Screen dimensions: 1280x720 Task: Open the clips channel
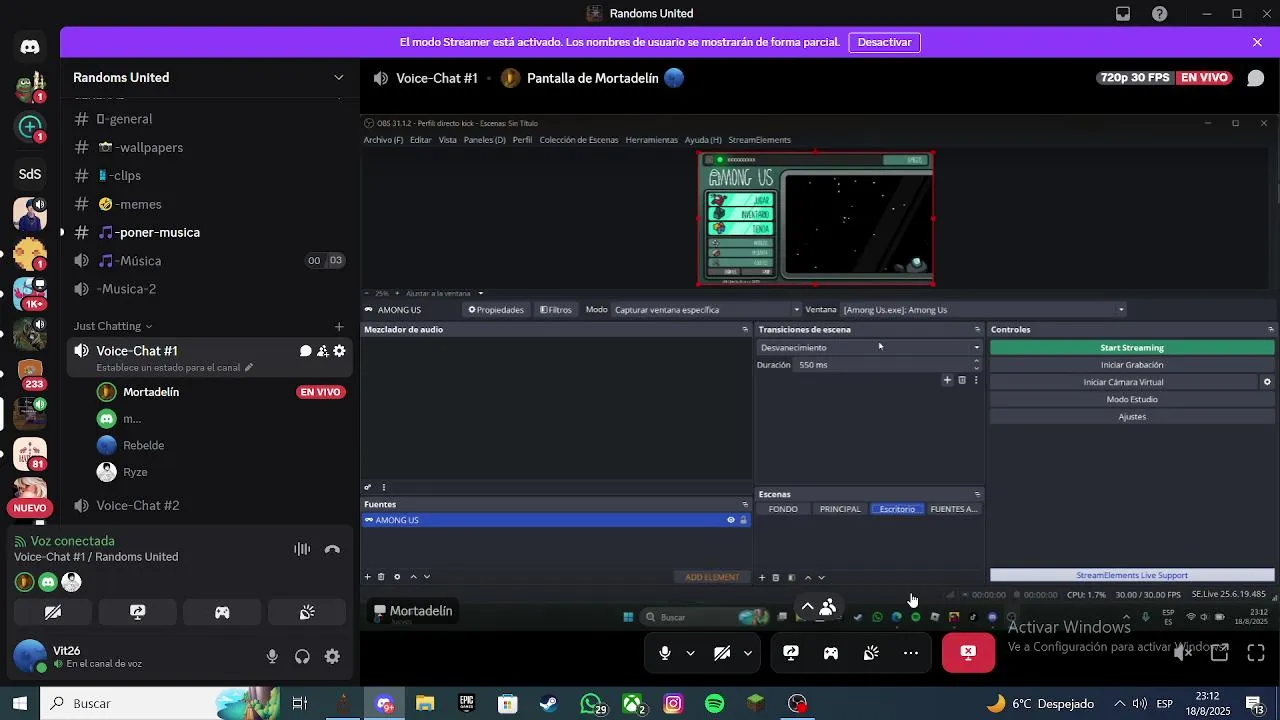point(210,175)
